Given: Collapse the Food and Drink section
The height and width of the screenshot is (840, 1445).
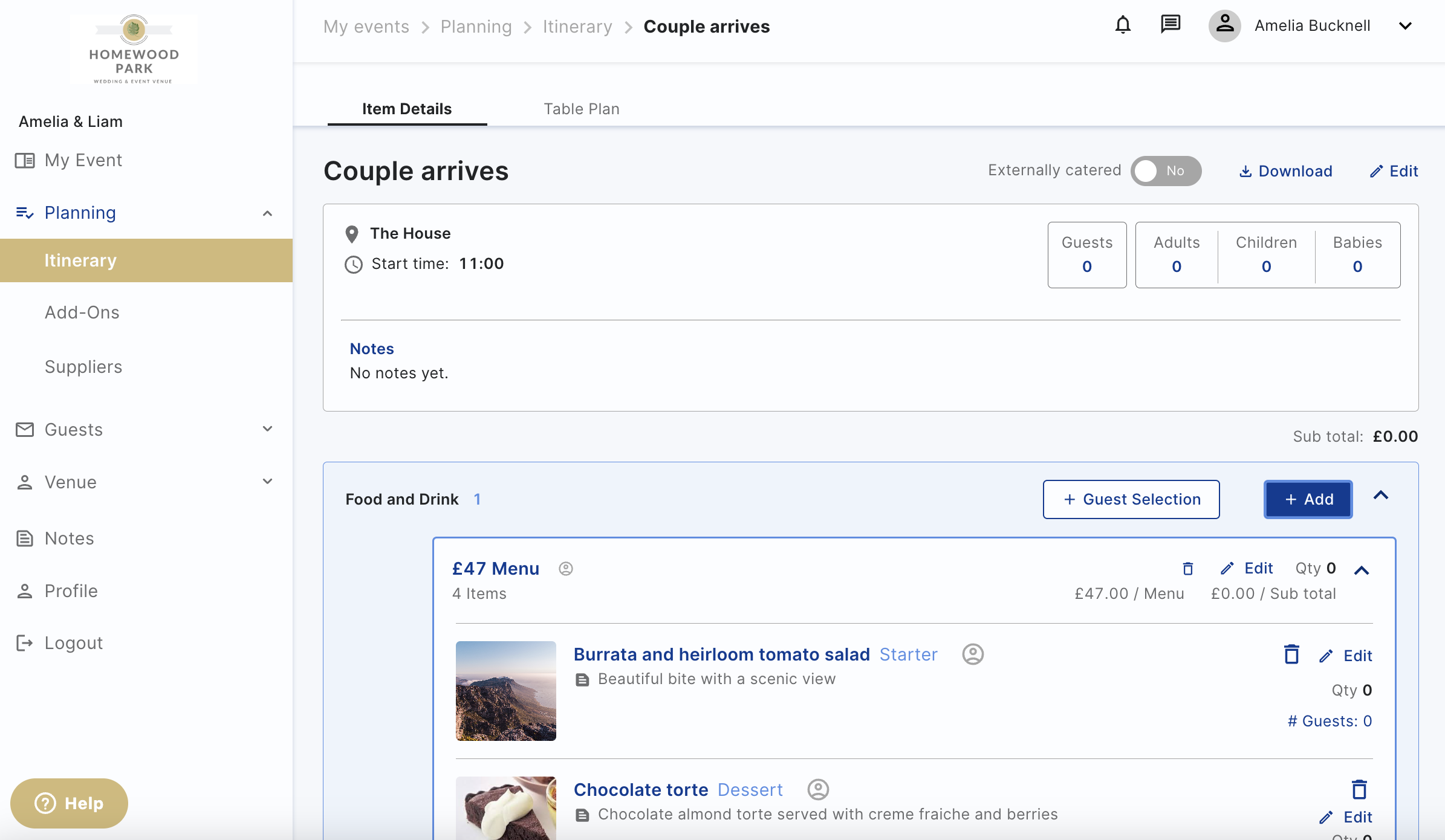Looking at the screenshot, I should coord(1381,496).
